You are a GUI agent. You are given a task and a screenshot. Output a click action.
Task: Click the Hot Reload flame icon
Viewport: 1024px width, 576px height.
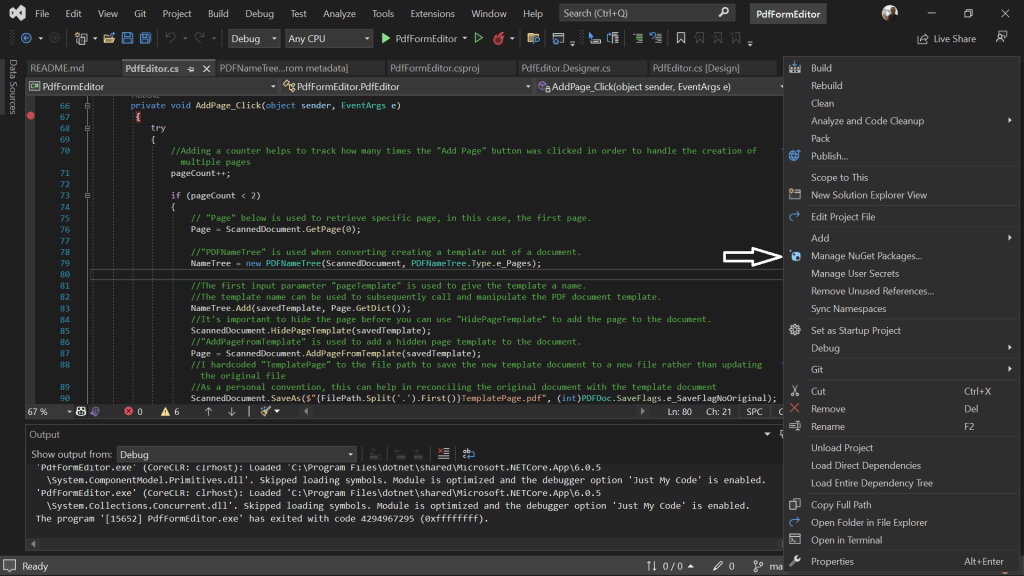tap(498, 39)
